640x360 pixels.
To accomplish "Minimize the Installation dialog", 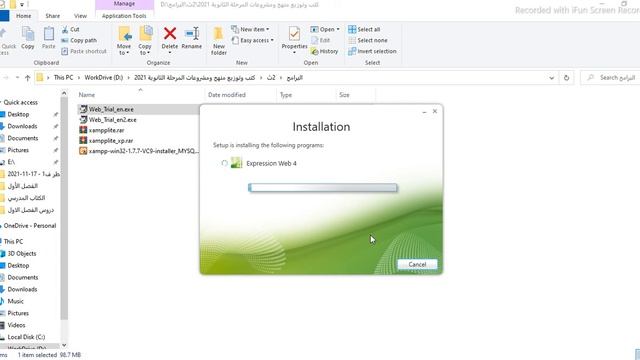I will 424,111.
